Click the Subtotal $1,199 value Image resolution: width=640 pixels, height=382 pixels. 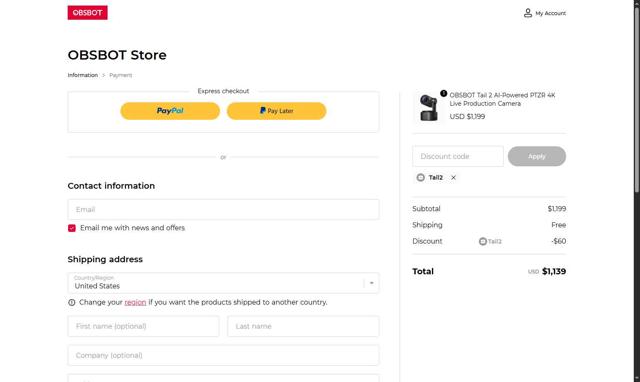557,209
